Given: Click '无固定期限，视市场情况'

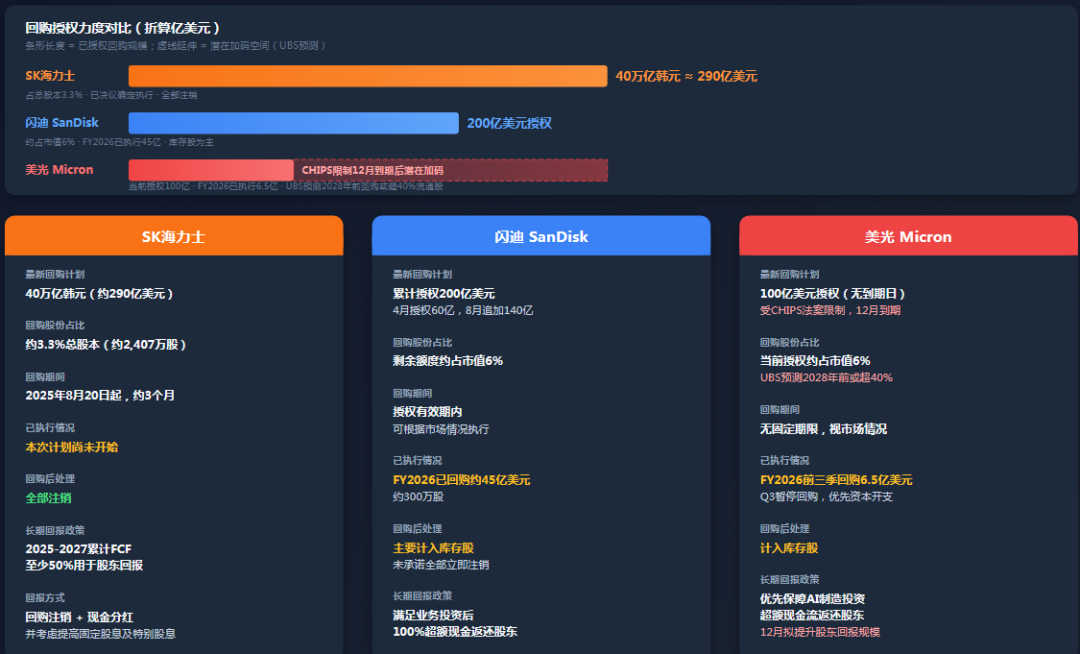Looking at the screenshot, I should tap(823, 428).
